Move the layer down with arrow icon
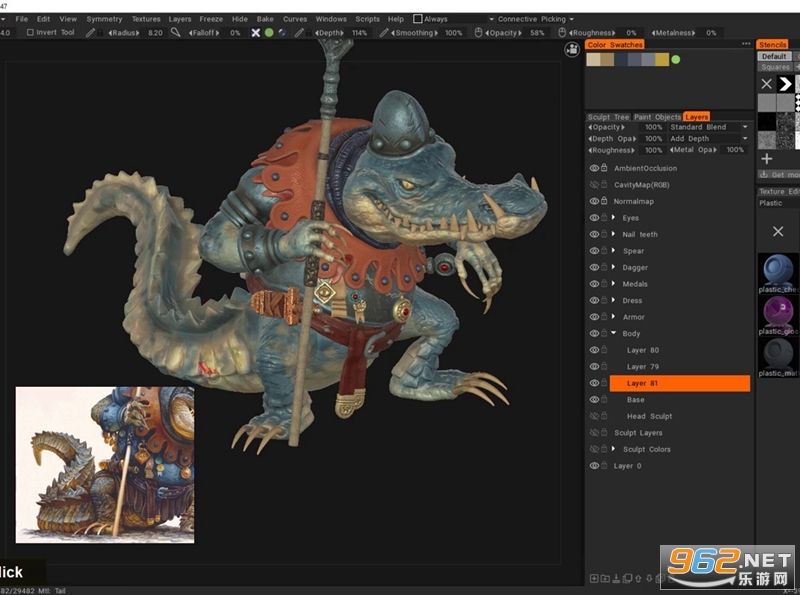The height and width of the screenshot is (595, 800). click(649, 578)
